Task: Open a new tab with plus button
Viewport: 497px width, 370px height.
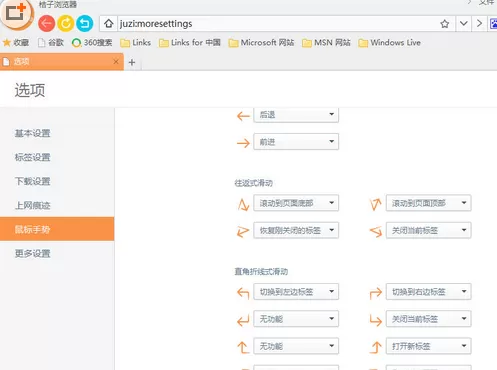Action: click(x=132, y=62)
